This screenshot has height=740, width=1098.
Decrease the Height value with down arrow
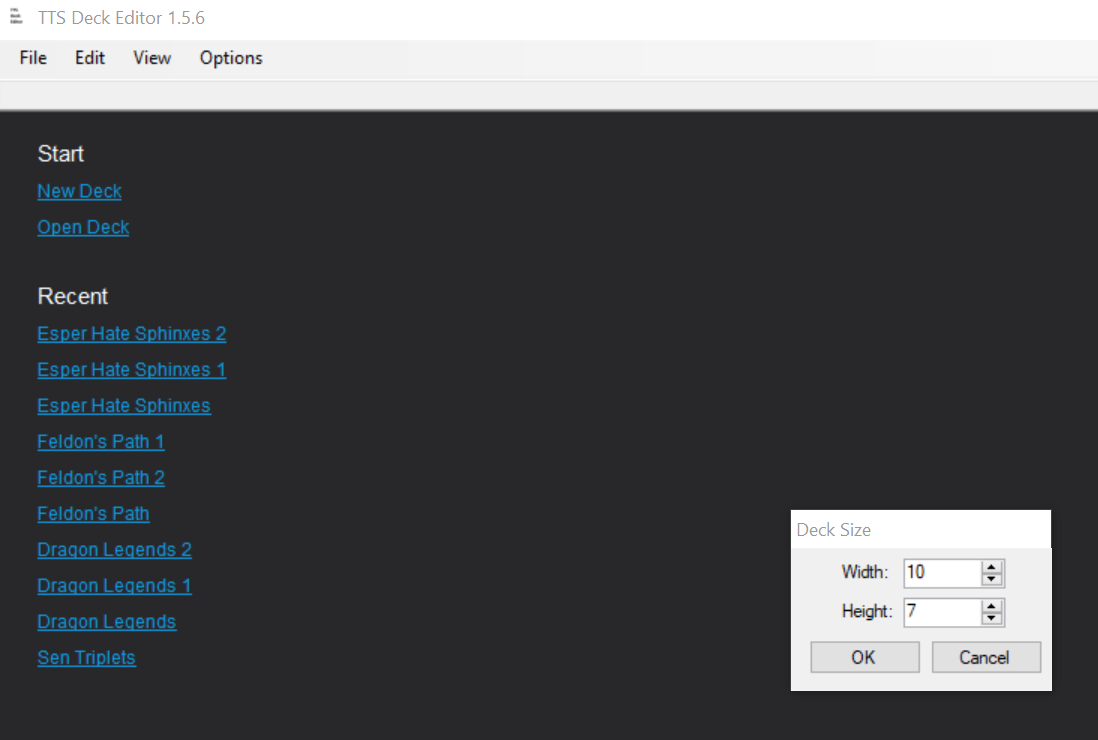coord(992,618)
